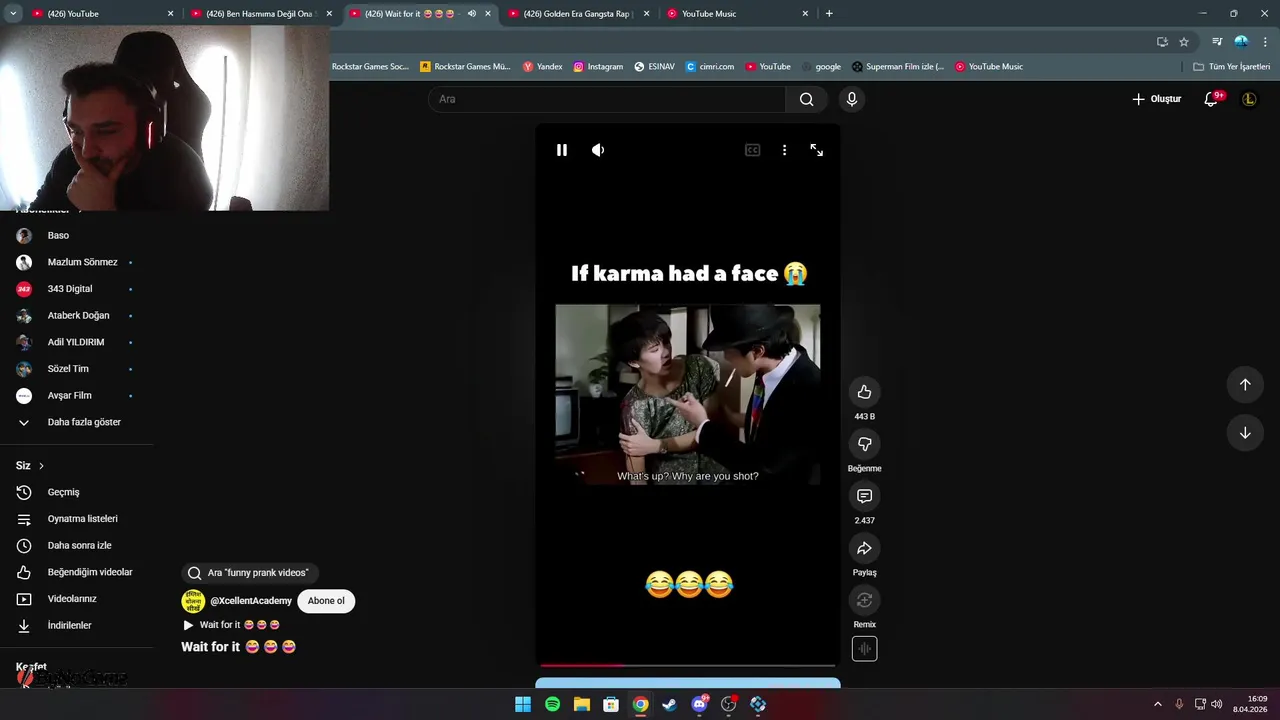Share the Short via Paylaş
Viewport: 1280px width, 720px height.
coord(864,548)
